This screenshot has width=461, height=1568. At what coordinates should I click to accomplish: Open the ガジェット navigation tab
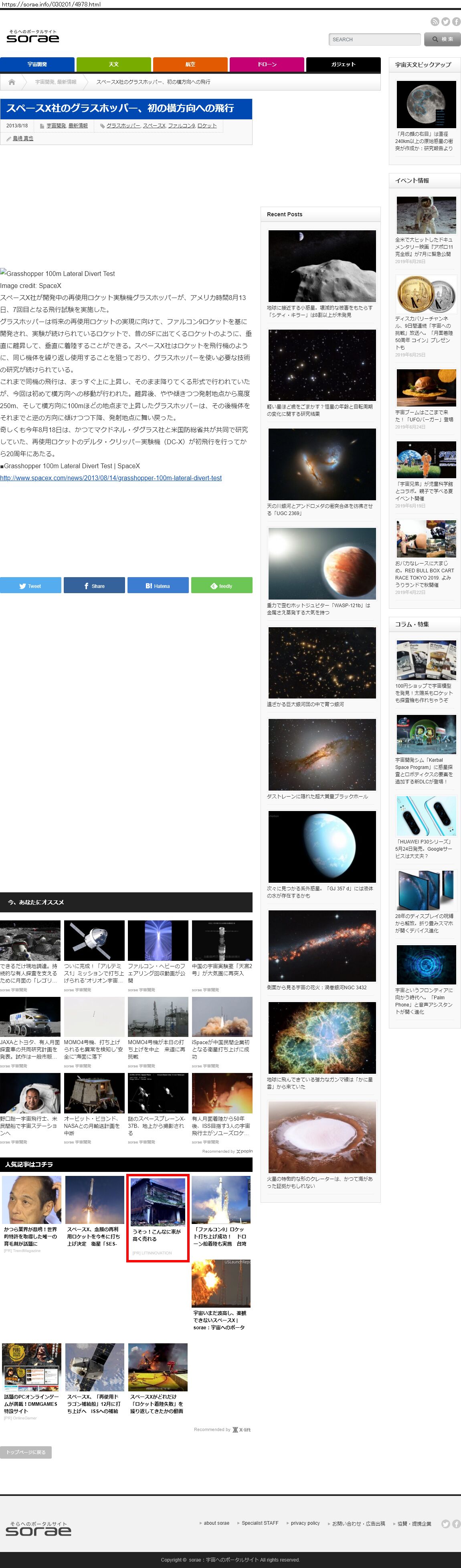[343, 64]
